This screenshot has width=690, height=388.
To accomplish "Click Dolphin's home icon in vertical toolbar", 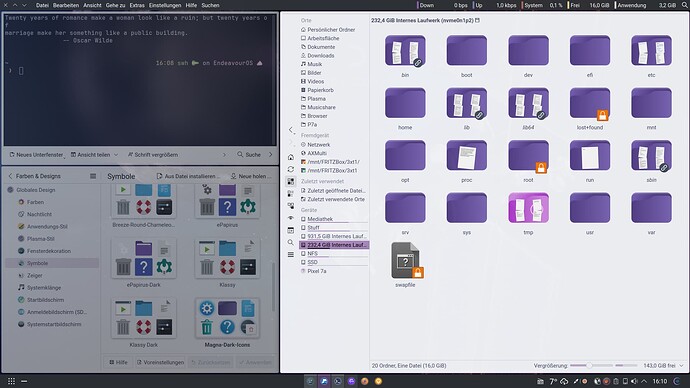I will [x=290, y=157].
